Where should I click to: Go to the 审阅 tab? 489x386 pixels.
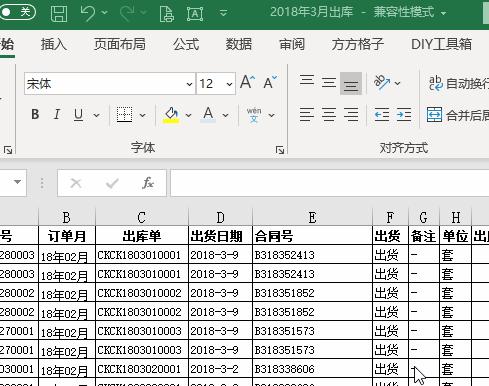292,44
